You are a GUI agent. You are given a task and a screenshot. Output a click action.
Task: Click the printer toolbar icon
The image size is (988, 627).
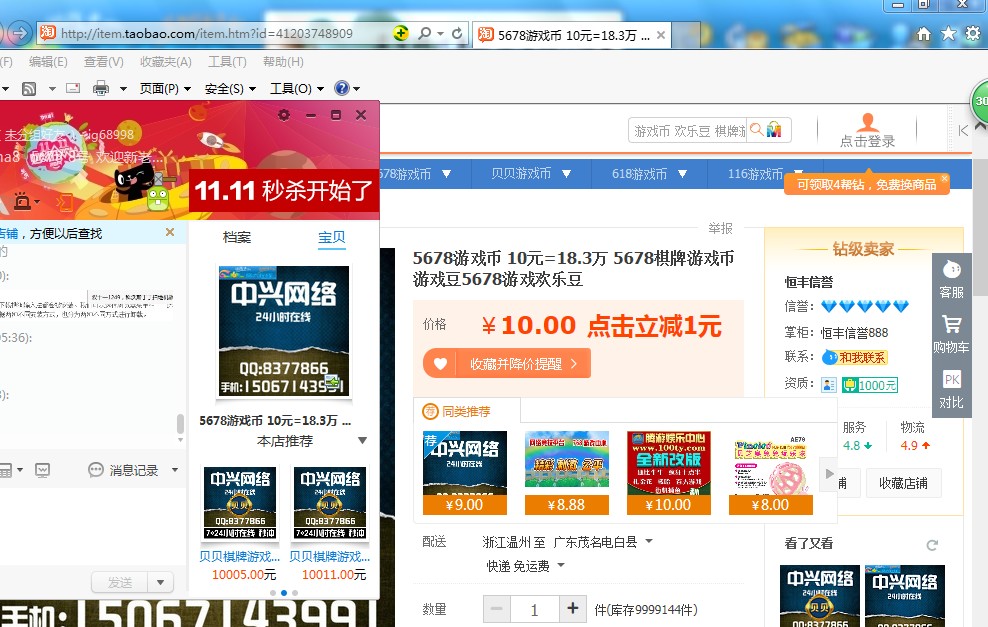pos(100,88)
